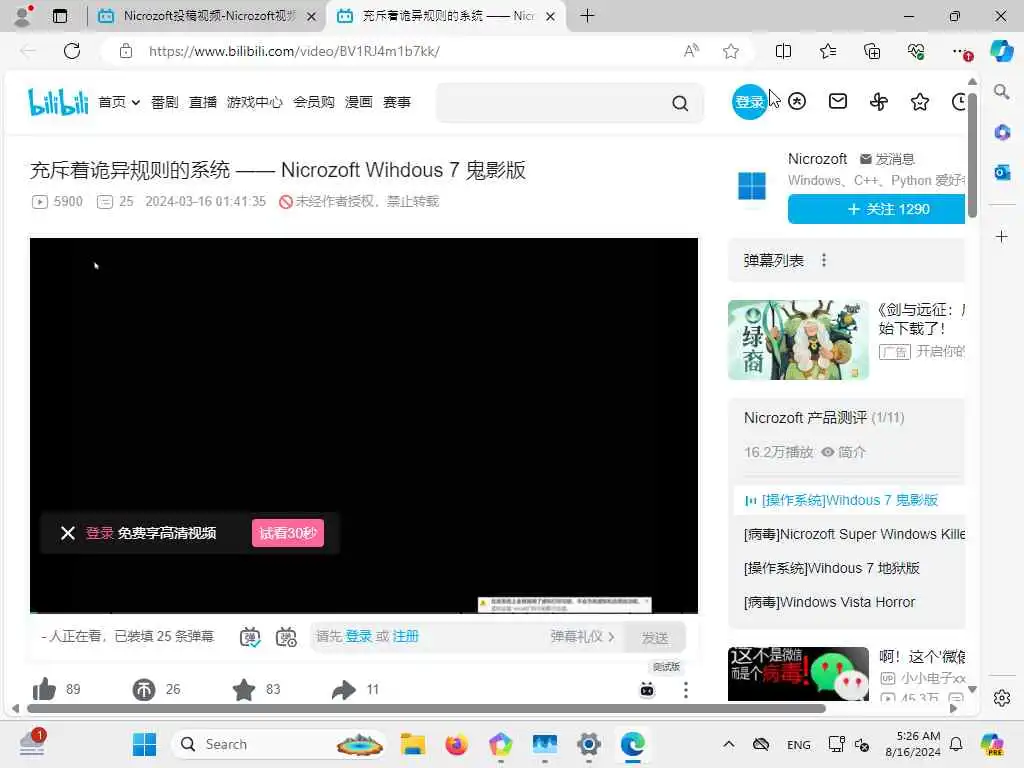Open the history clock icon

[x=959, y=101]
